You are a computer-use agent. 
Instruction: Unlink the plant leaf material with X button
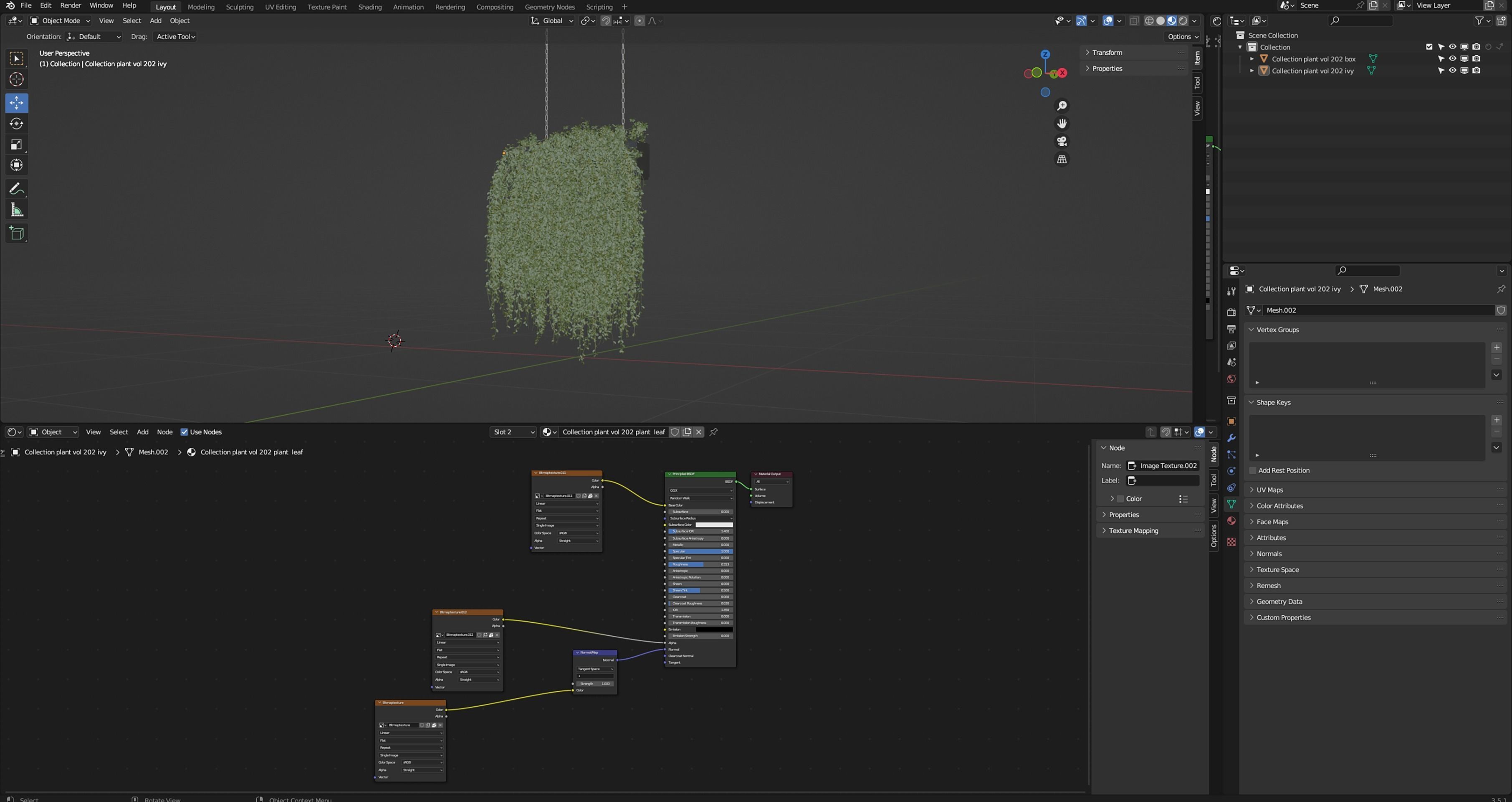click(x=698, y=432)
